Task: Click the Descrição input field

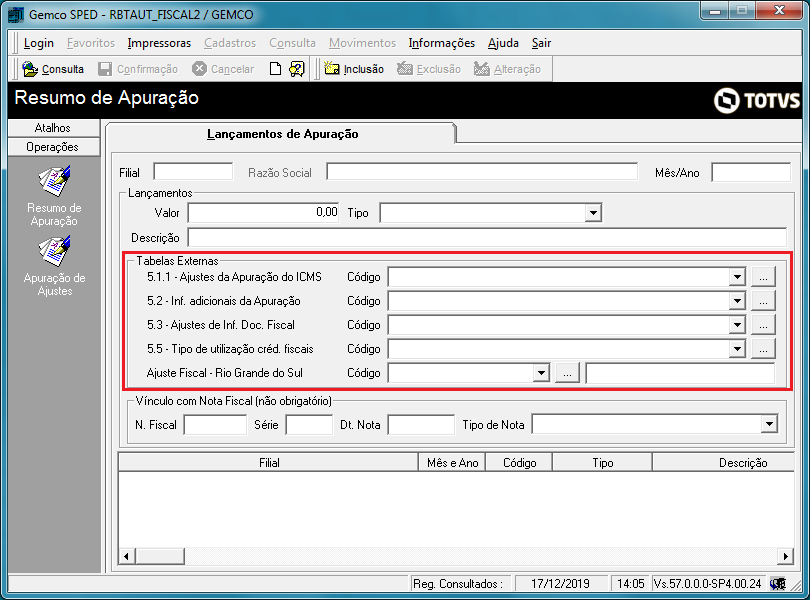Action: (487, 238)
